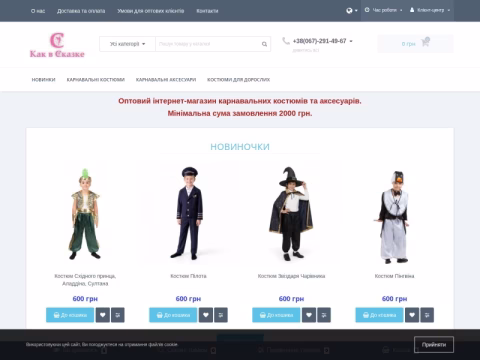480x360 pixels.
Task: Open the shopping cart icon
Action: coord(425,42)
